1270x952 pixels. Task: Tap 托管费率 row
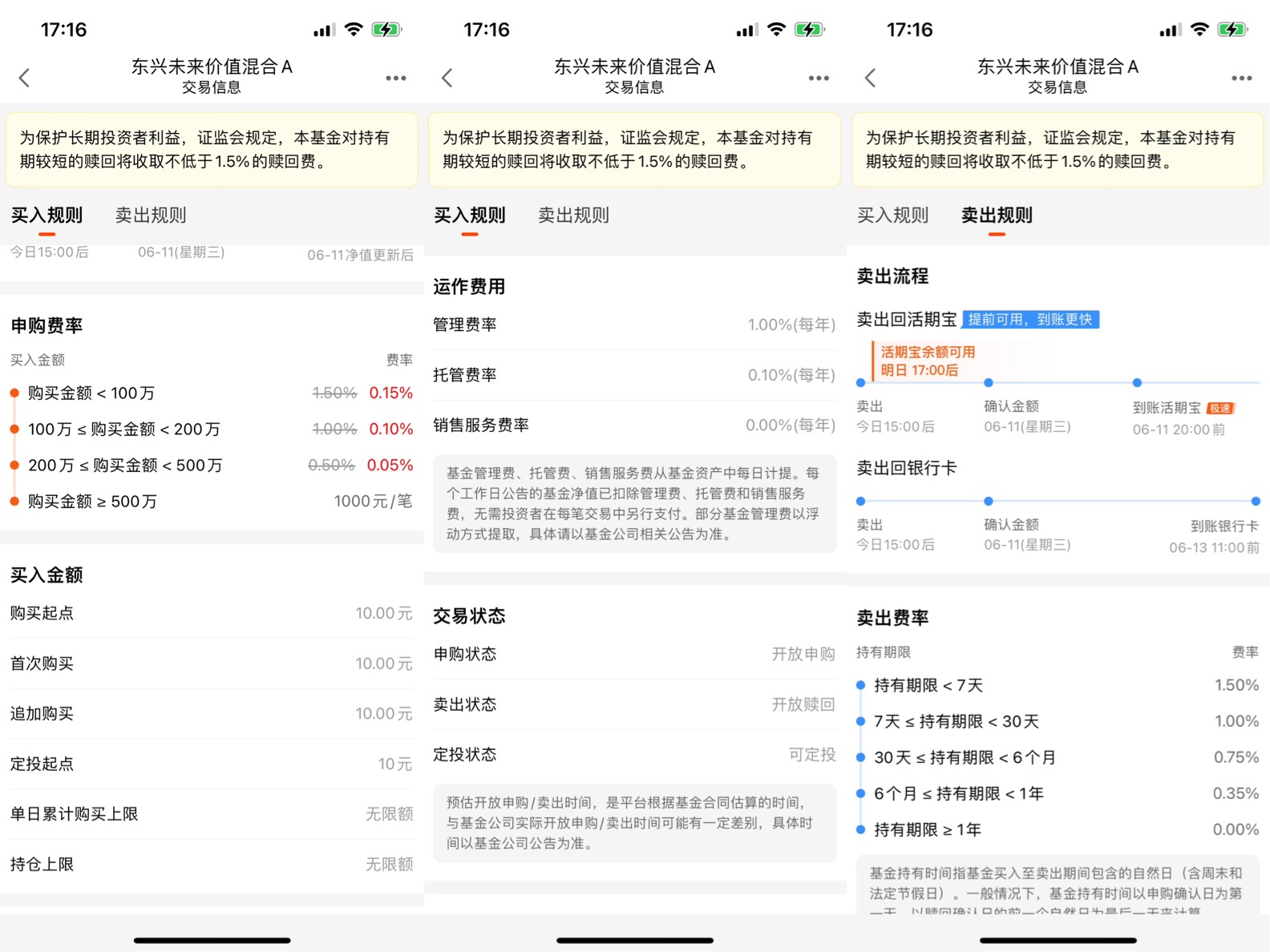pos(634,375)
